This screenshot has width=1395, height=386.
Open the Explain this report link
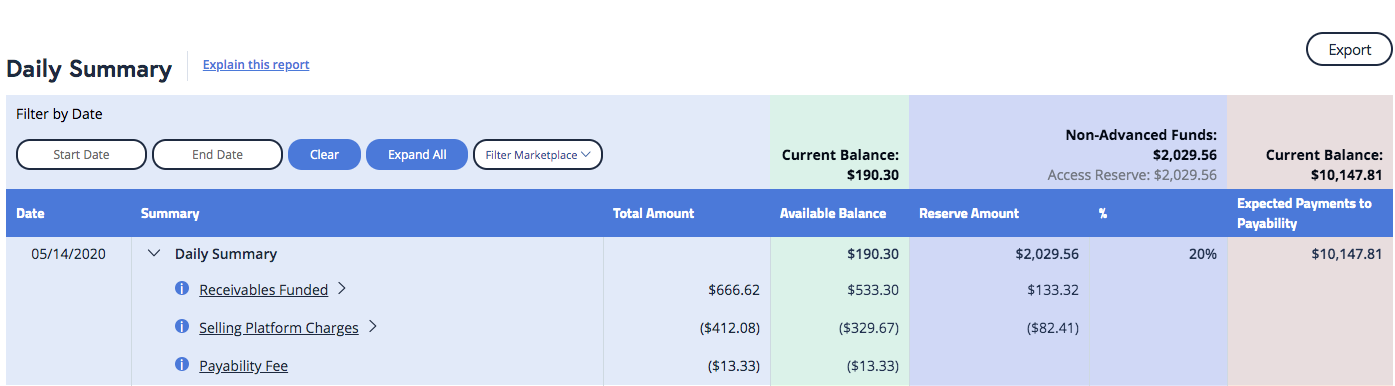tap(256, 65)
